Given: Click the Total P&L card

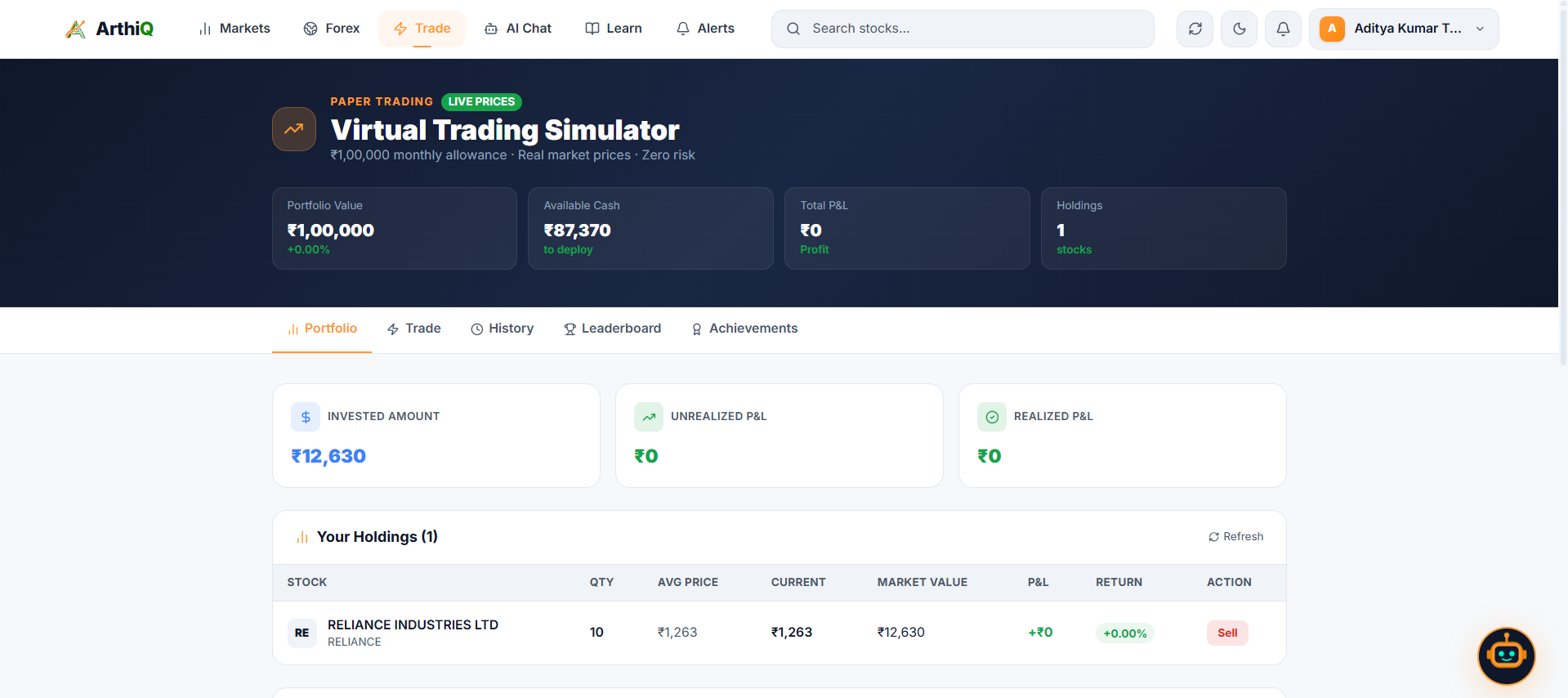Looking at the screenshot, I should tap(907, 228).
